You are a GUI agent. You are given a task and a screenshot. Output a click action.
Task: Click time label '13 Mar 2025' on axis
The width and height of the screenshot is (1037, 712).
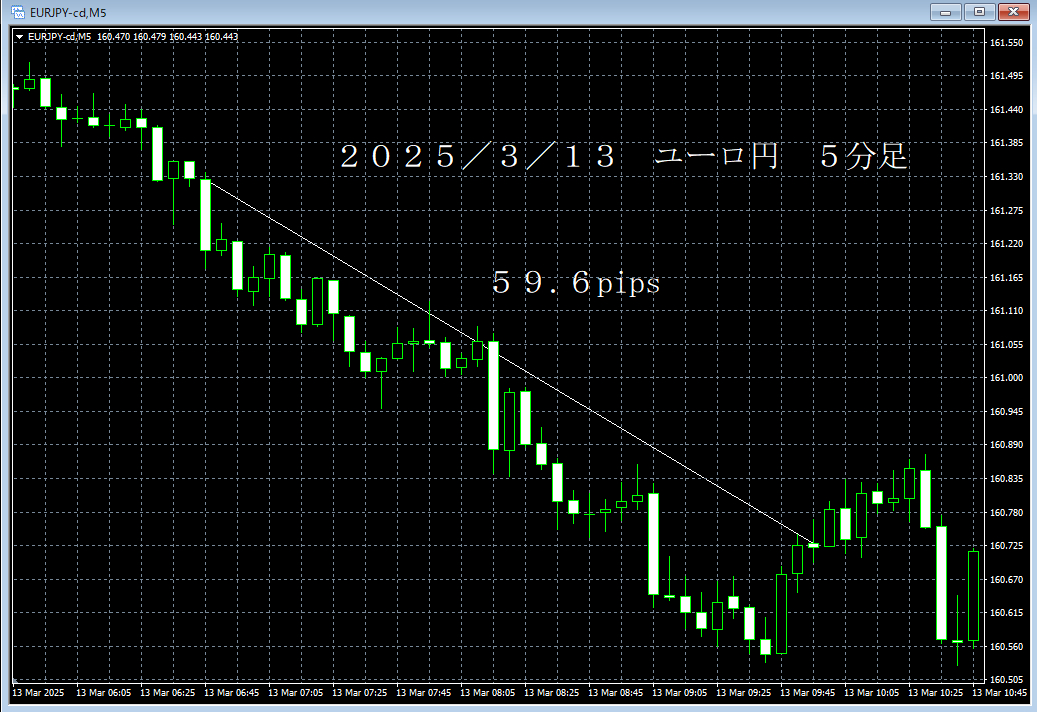(x=38, y=693)
